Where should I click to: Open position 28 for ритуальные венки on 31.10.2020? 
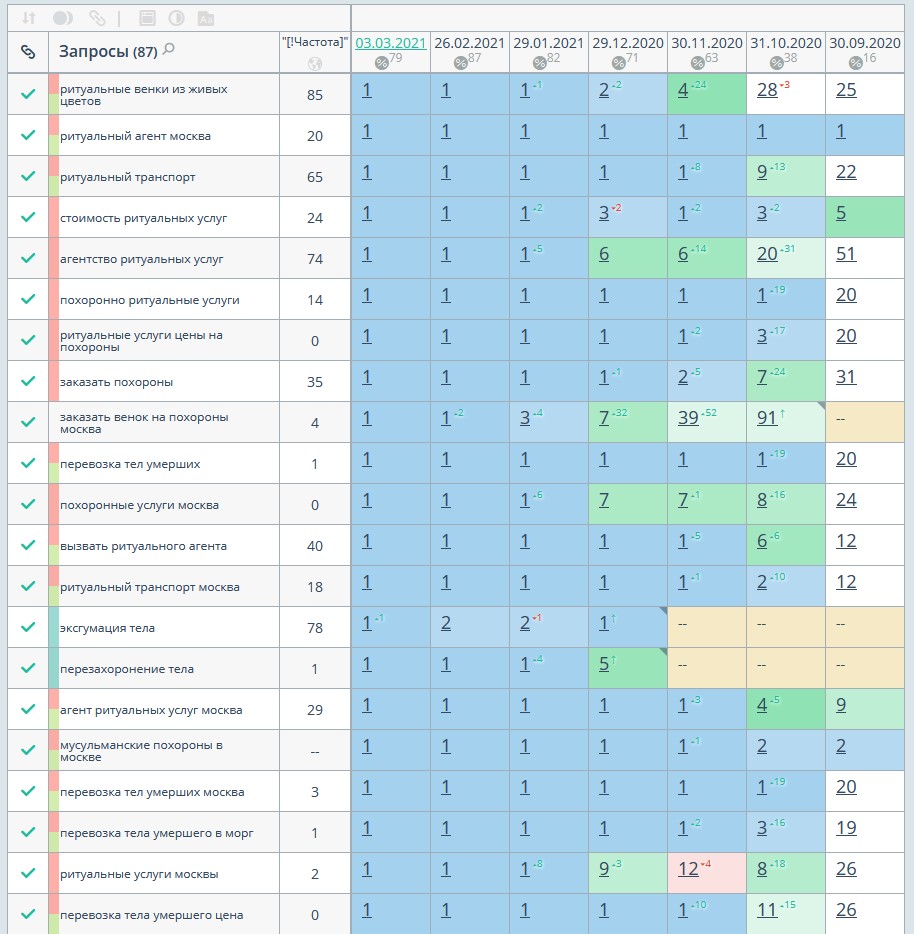(x=767, y=90)
